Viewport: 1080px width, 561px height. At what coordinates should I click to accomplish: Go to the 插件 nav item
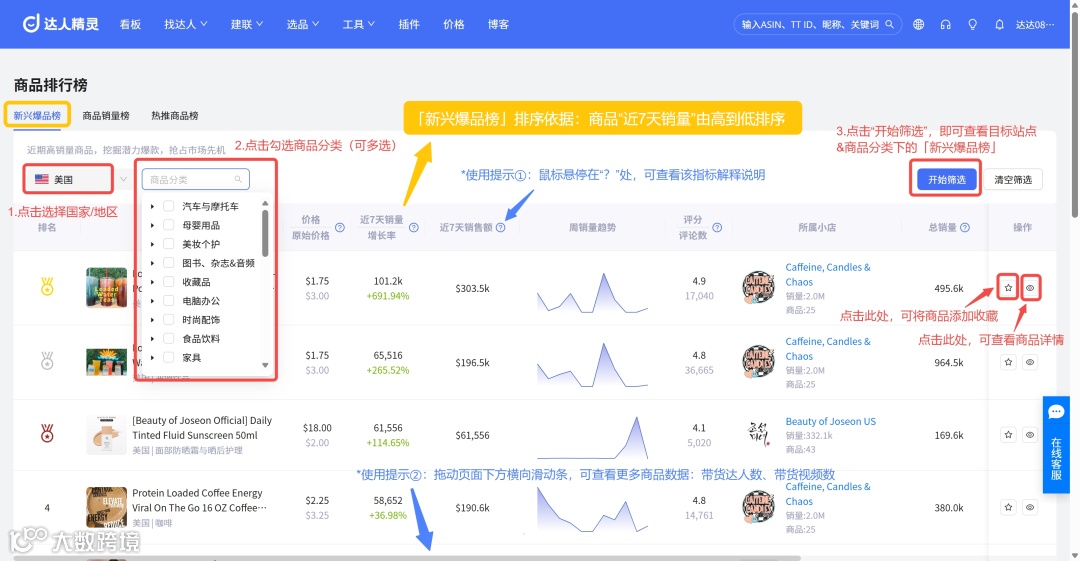409,24
